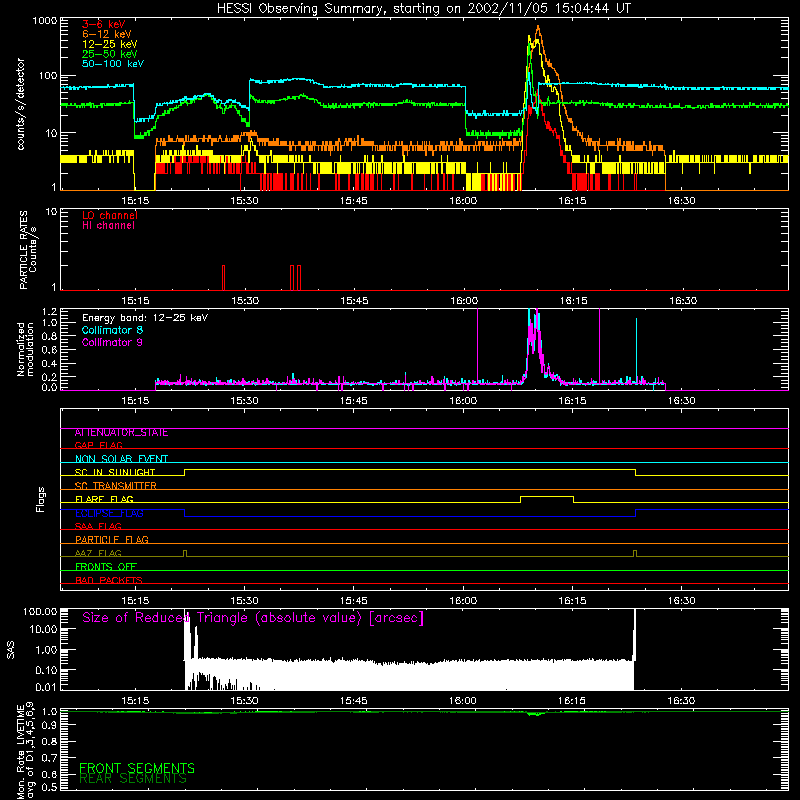Click the '100.00' y-axis value in SAS panel
The width and height of the screenshot is (800, 800).
(x=40, y=611)
